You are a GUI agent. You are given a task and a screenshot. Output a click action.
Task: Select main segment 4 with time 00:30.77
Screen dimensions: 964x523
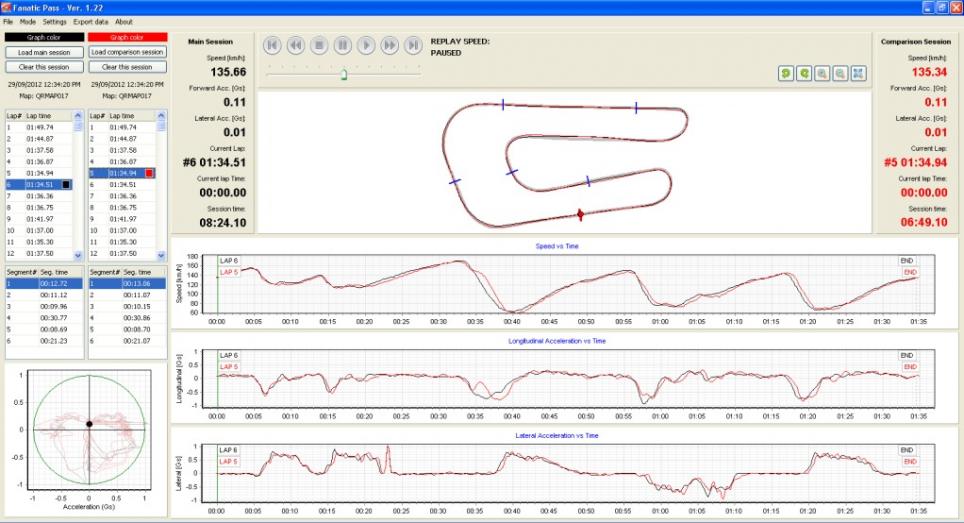[44, 318]
